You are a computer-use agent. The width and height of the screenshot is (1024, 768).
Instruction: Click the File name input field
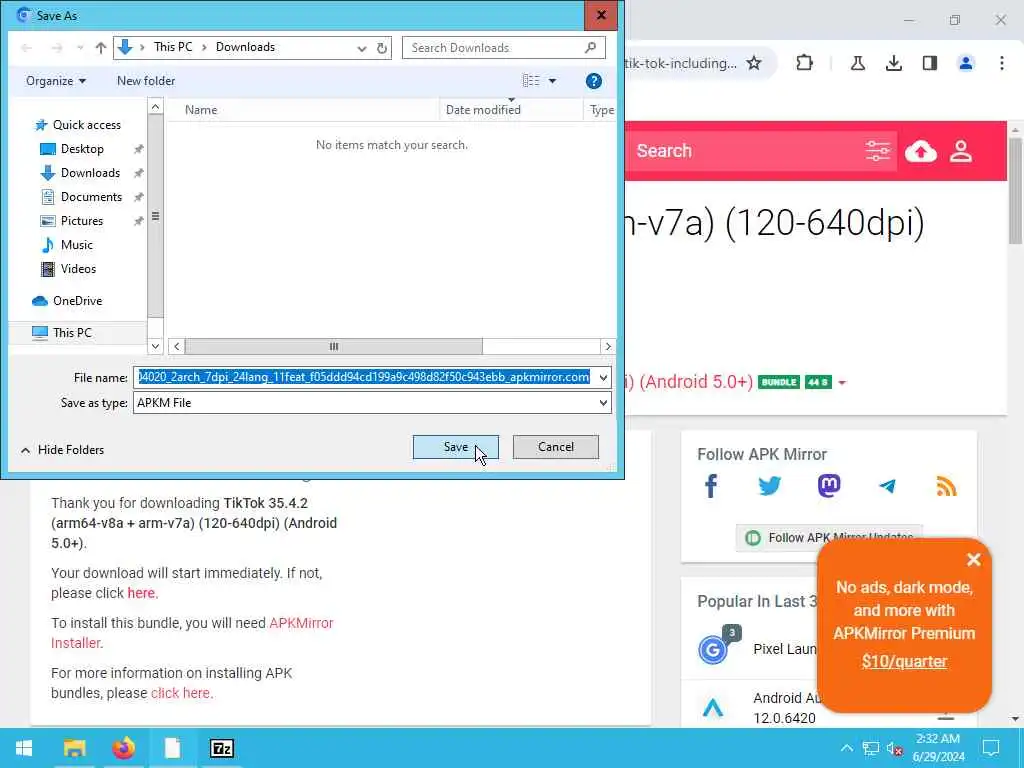[x=364, y=377]
